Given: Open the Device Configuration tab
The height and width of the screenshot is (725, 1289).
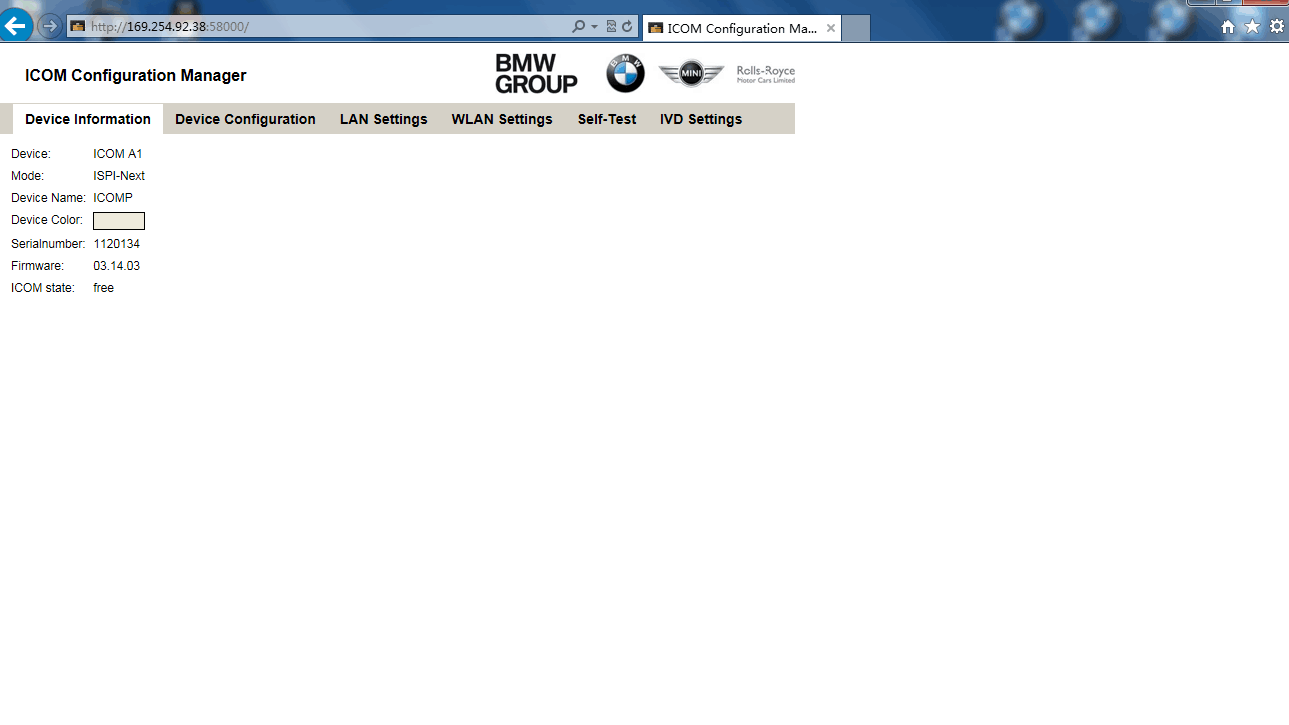Looking at the screenshot, I should coord(245,119).
